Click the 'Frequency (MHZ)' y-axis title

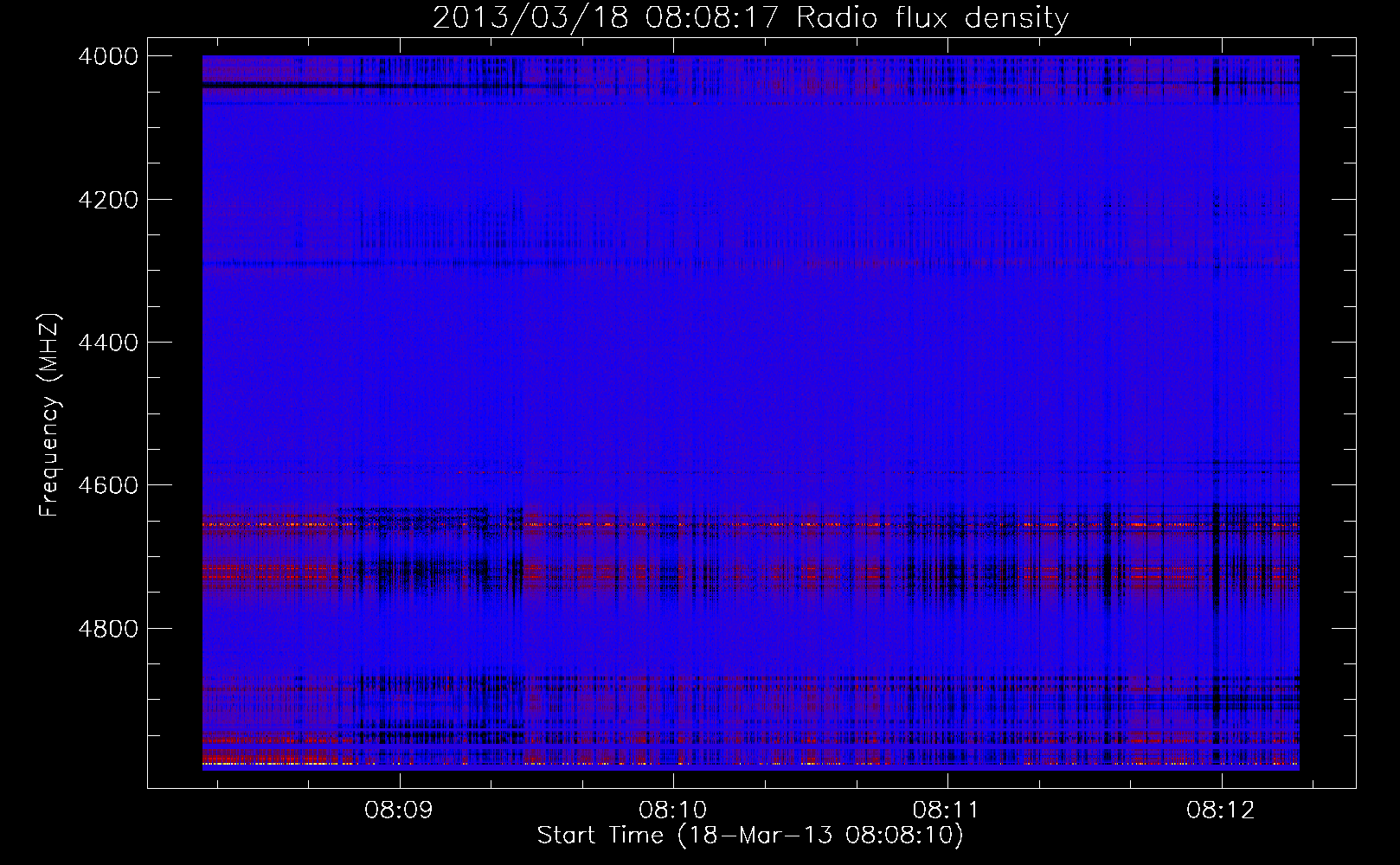coord(49,415)
